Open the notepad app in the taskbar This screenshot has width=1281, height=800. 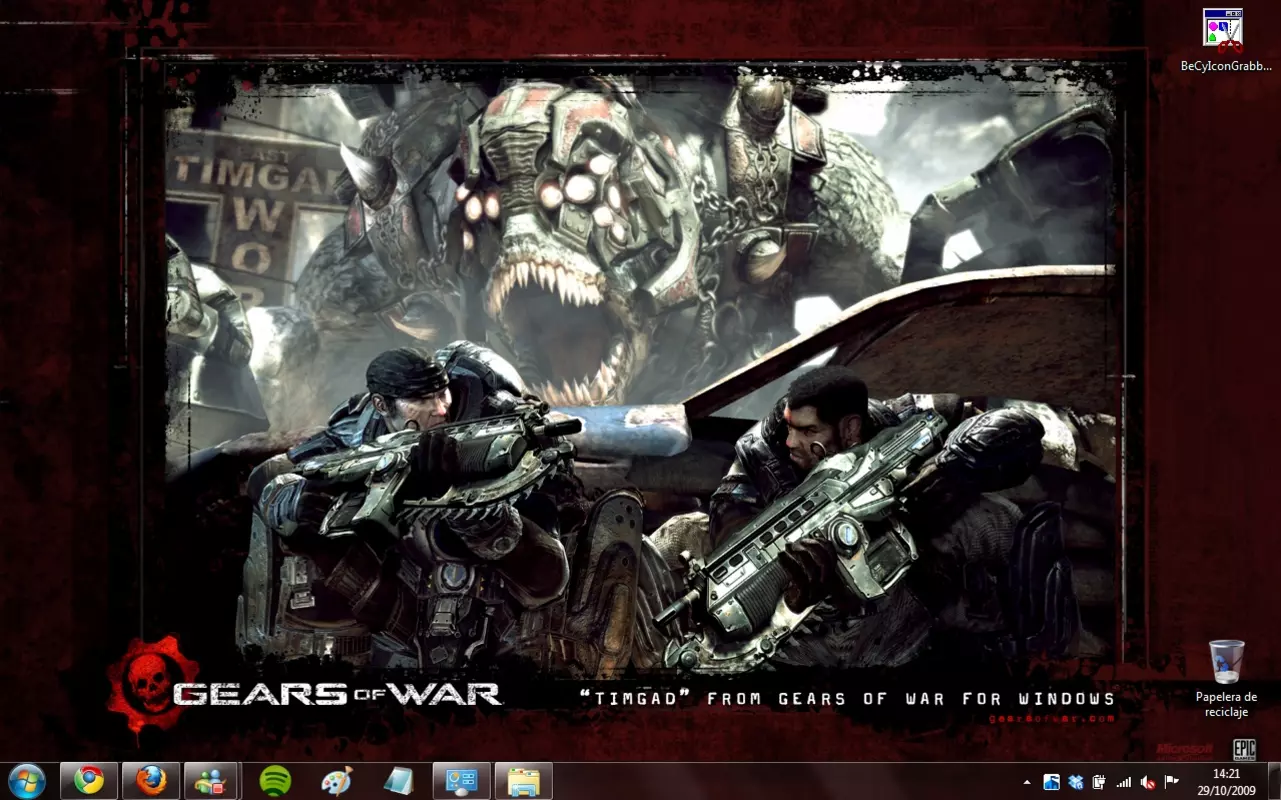point(398,780)
